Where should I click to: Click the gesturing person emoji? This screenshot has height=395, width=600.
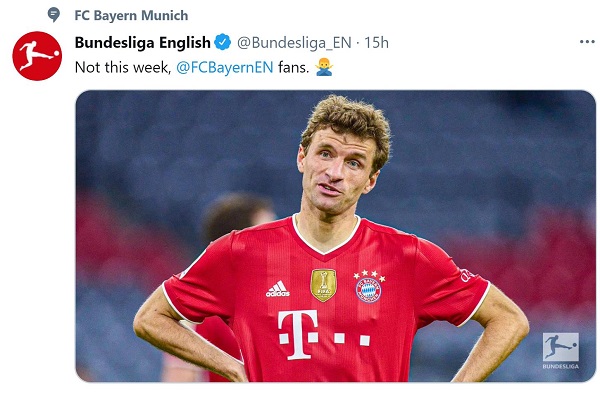click(324, 67)
